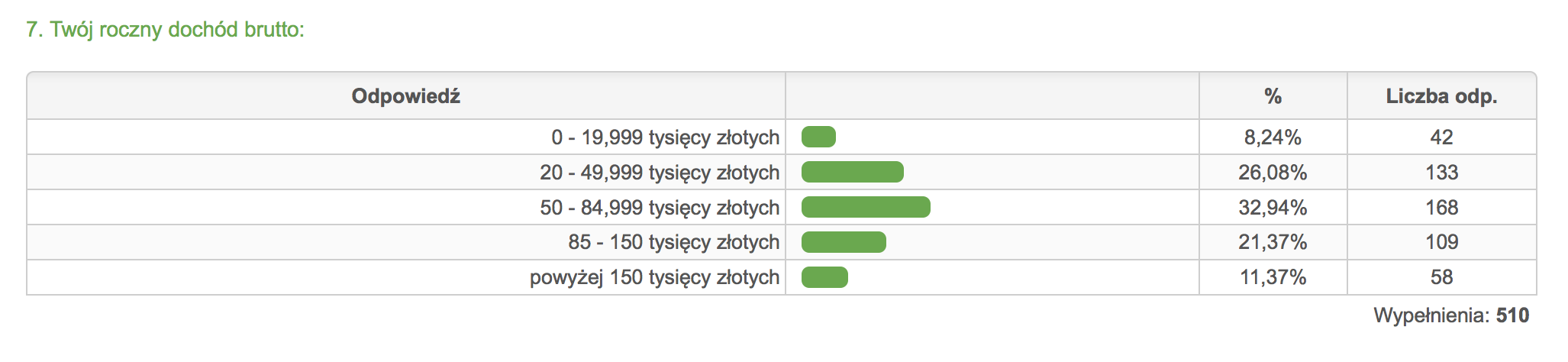Click the green bar for 20 - 49,999 income
1568x362 pixels.
coord(852,173)
